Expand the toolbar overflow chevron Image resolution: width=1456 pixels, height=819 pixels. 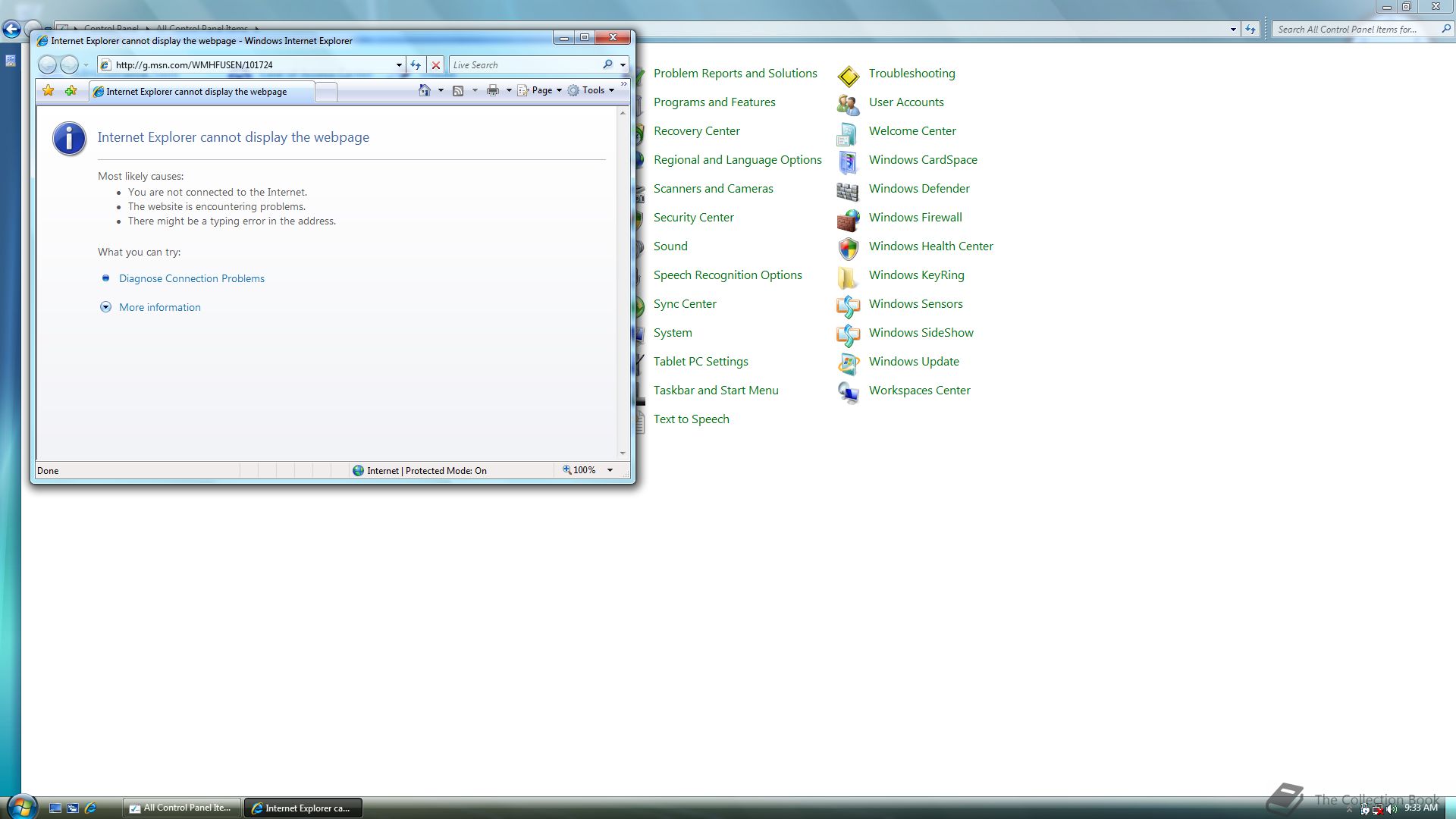624,84
